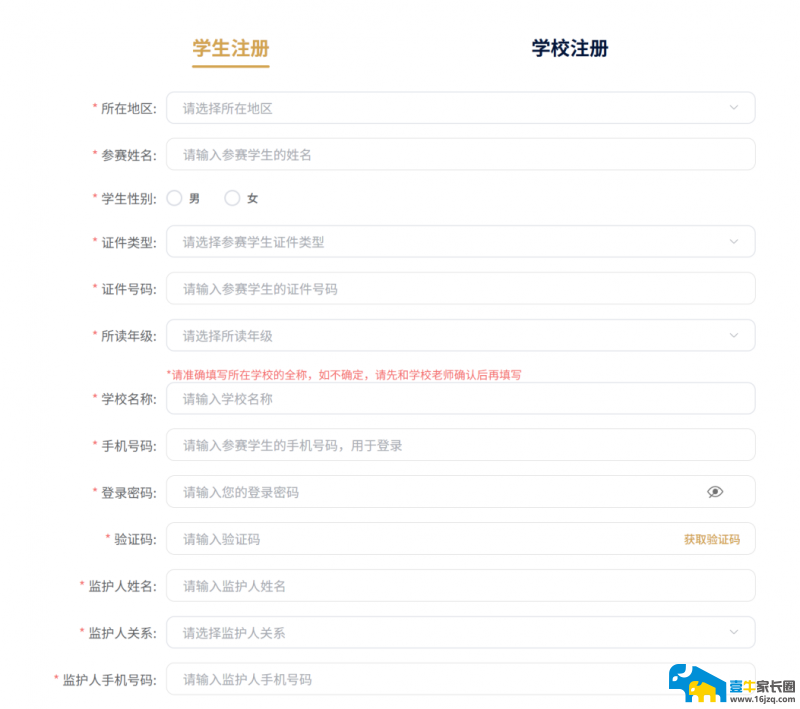Screen dimensions: 800x709
Task: Toggle password visibility eye icon
Action: tap(715, 492)
